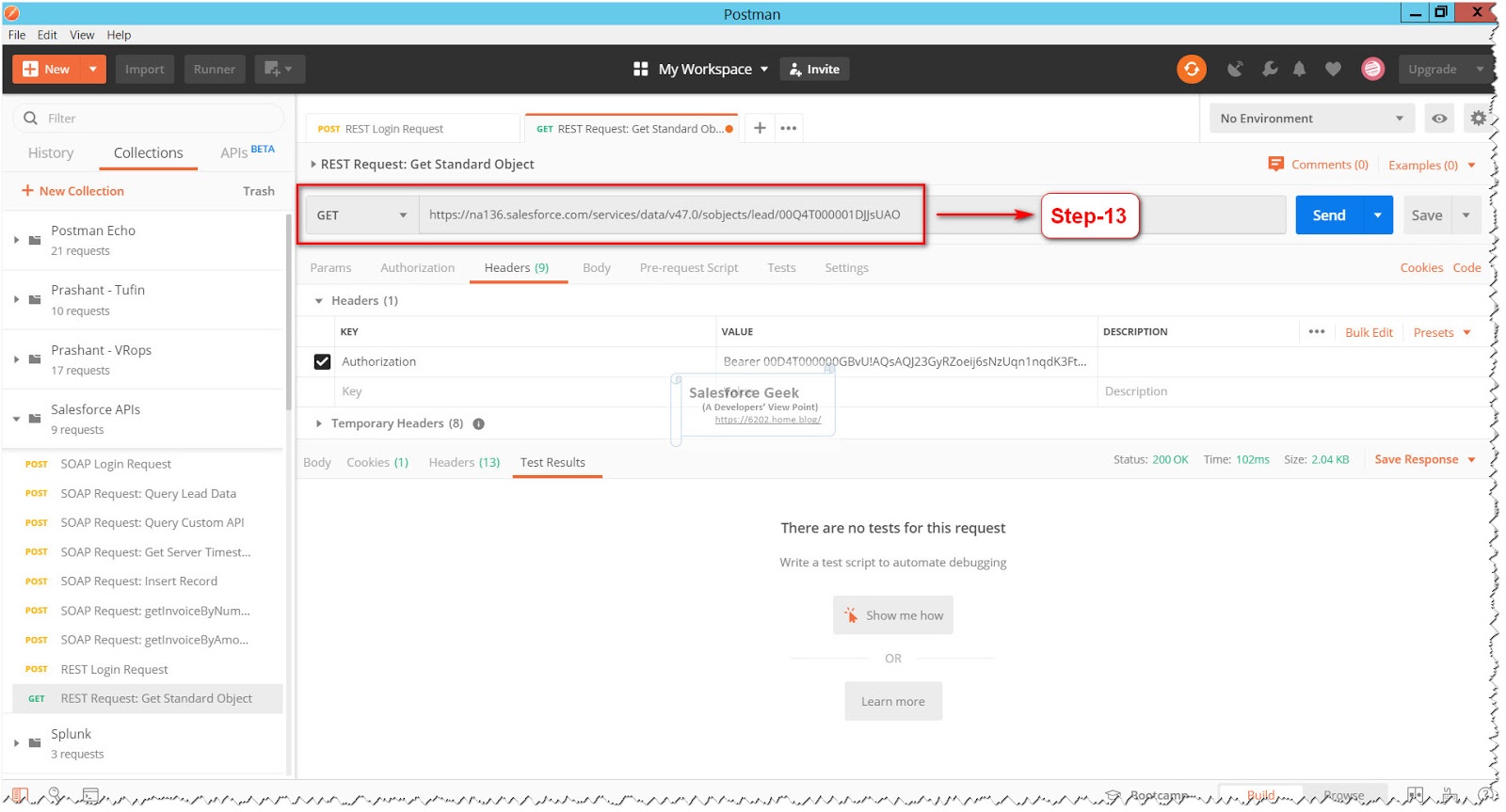The height and width of the screenshot is (812, 1506).
Task: Collapse the Headers (1) section
Action: point(319,301)
